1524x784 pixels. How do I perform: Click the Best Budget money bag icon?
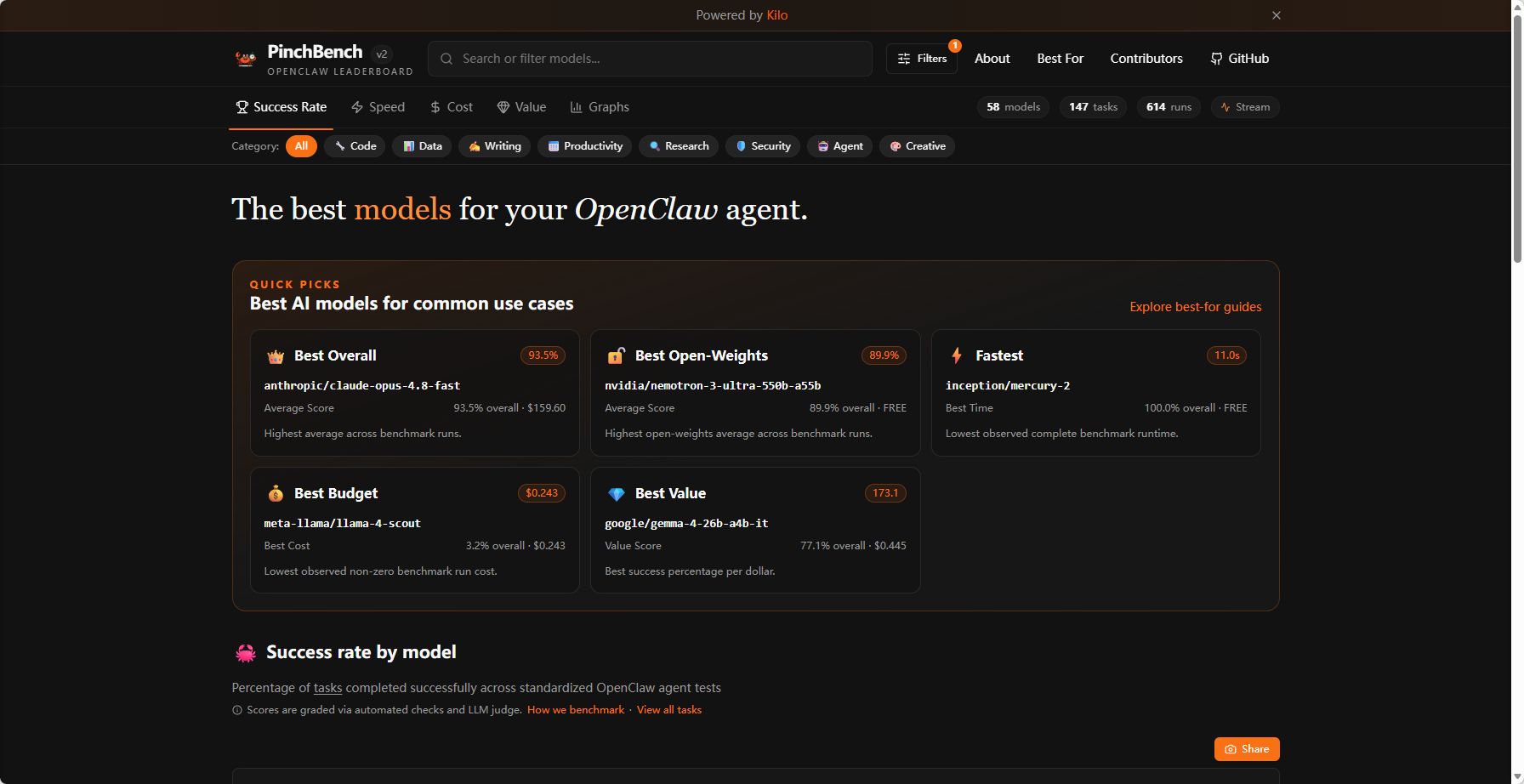[276, 493]
